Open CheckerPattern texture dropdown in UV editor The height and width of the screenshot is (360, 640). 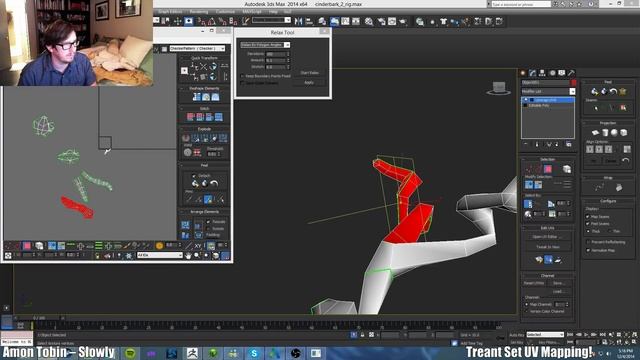197,49
